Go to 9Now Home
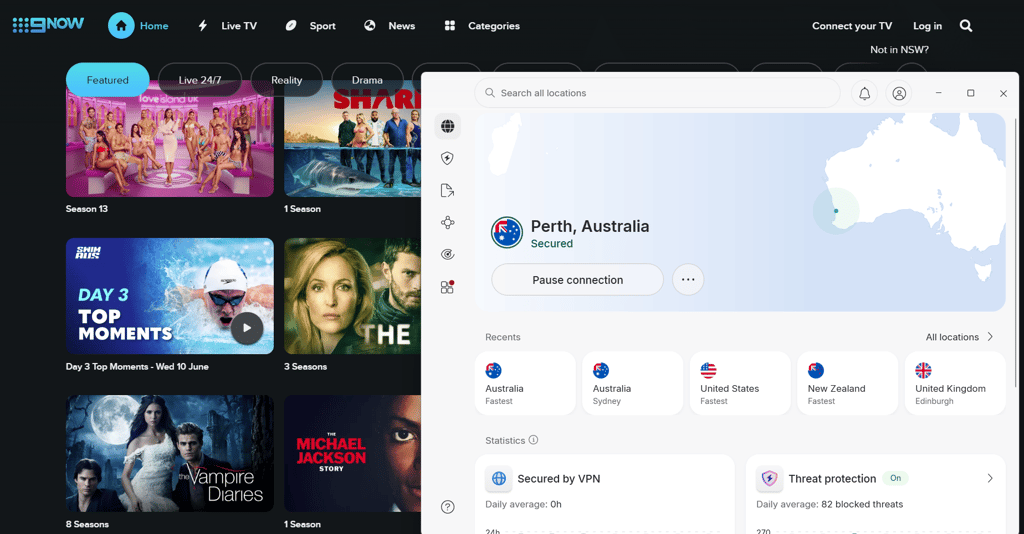Viewport: 1024px width, 534px height. click(x=138, y=26)
